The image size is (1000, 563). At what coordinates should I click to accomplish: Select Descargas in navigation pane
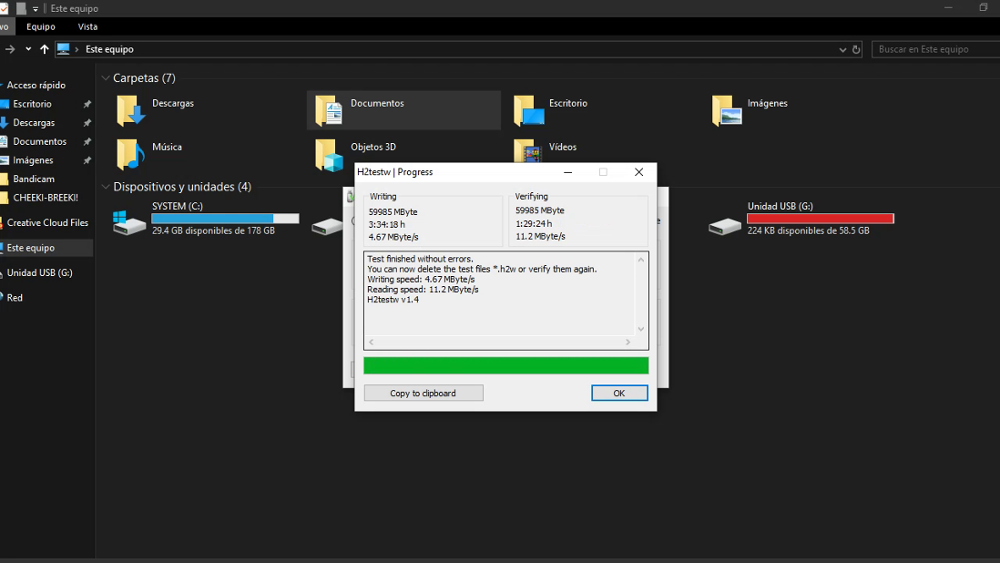pos(34,122)
